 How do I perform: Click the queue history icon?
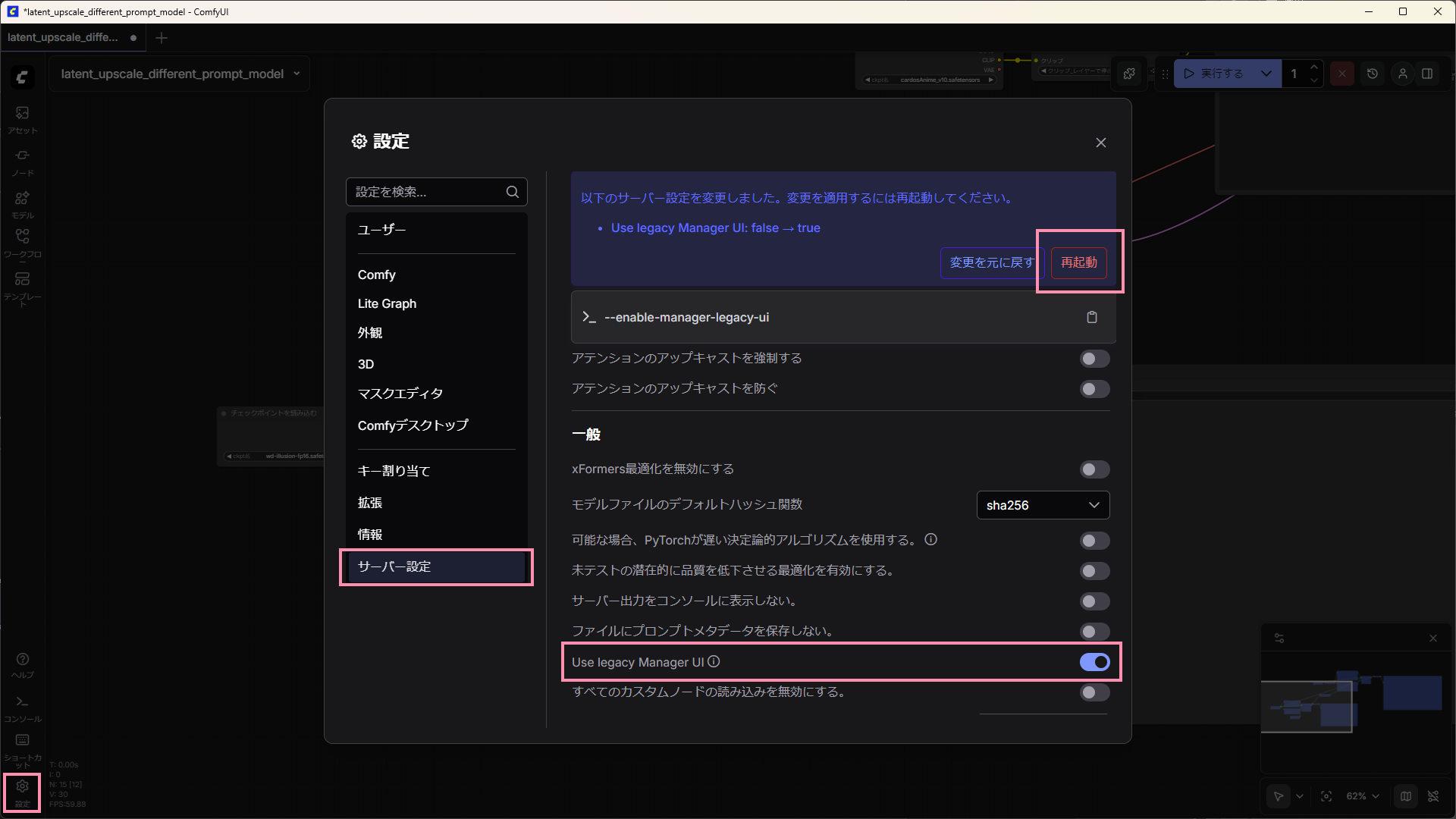(x=1373, y=74)
